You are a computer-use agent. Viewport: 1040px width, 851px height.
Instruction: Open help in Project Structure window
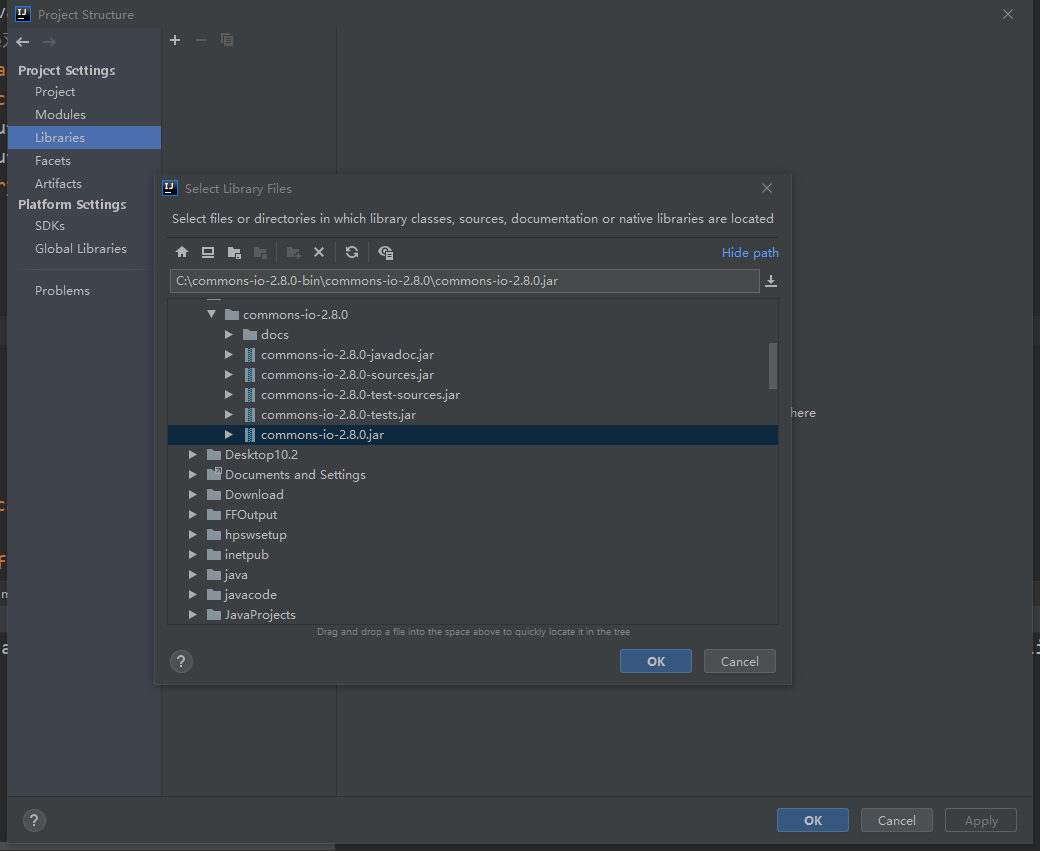(x=34, y=820)
